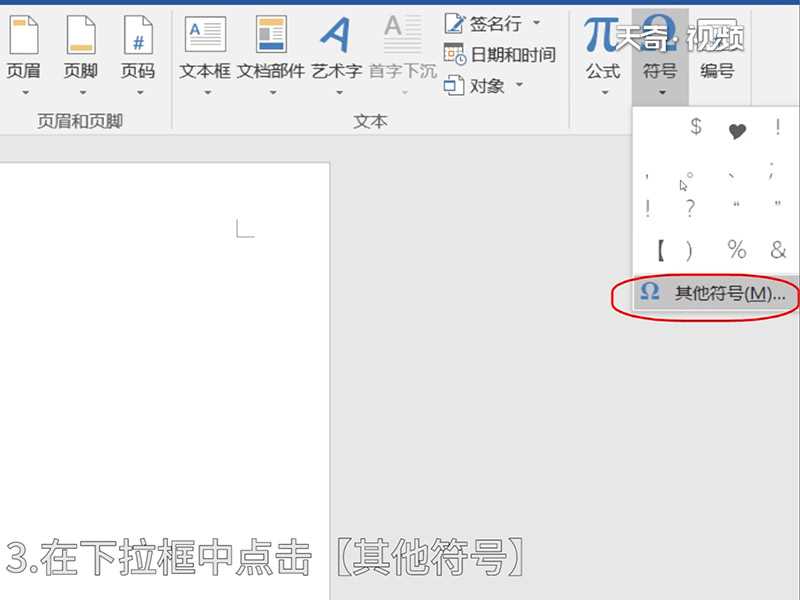
Task: Select the percent symbol in the gallery
Action: (x=736, y=250)
